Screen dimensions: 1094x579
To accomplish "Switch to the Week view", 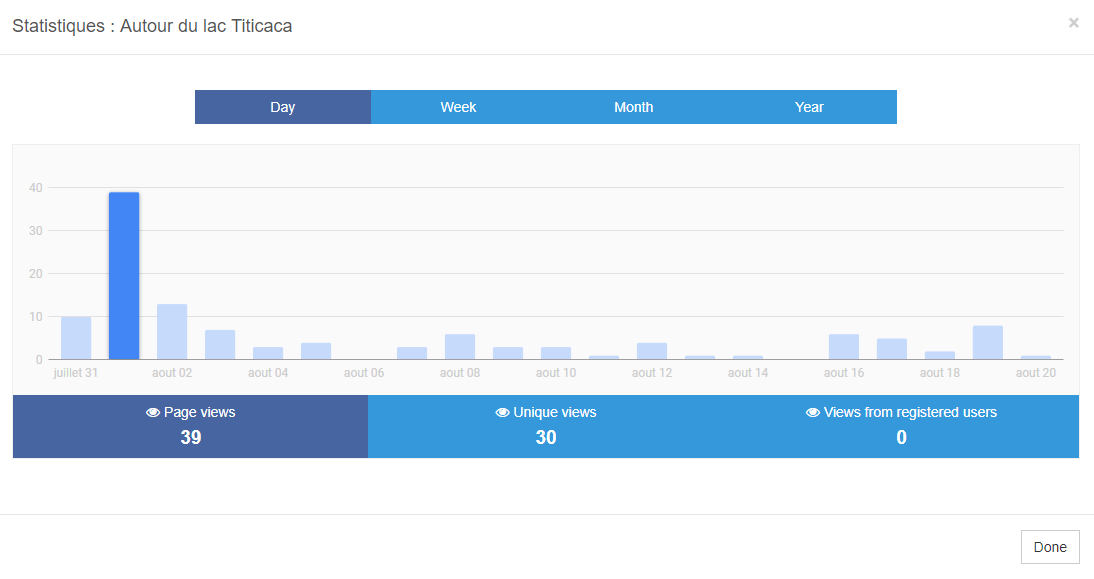I will pos(459,107).
